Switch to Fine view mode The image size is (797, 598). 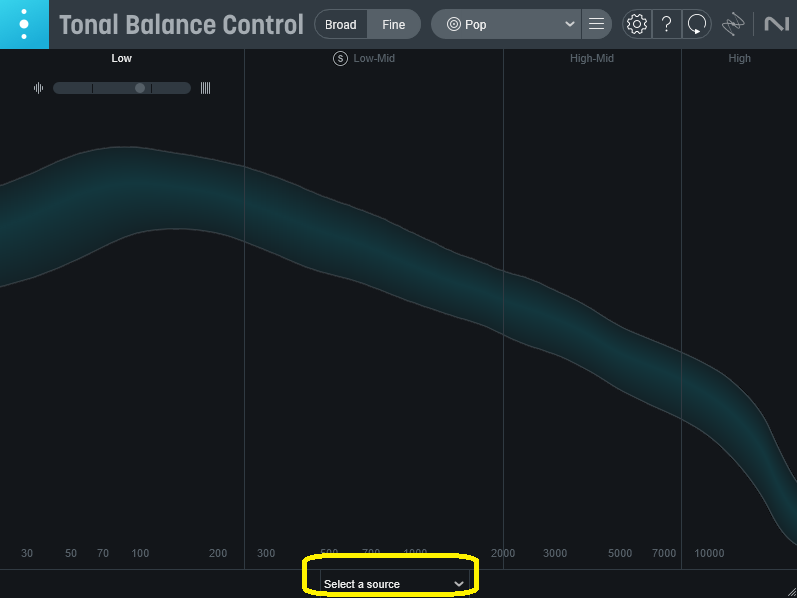click(393, 24)
